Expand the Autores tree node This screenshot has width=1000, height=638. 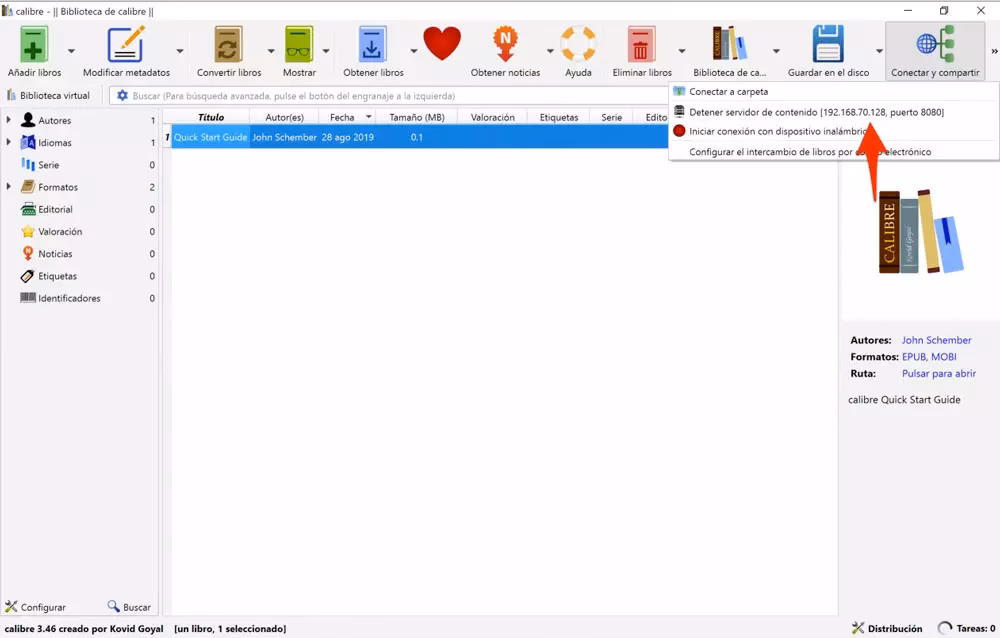(9, 121)
